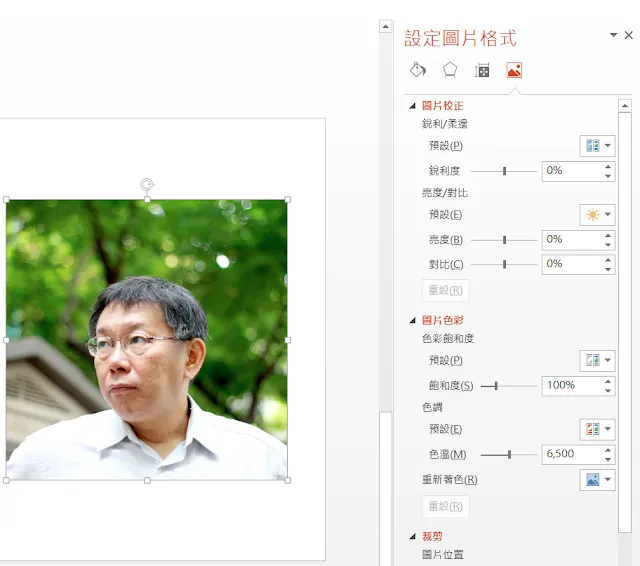This screenshot has height=566, width=640.
Task: Click the 亮度 slider handle
Action: pyautogui.click(x=504, y=240)
